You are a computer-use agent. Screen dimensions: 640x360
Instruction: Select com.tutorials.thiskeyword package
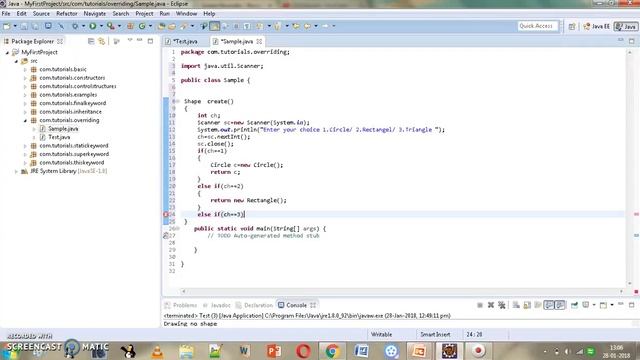point(72,162)
